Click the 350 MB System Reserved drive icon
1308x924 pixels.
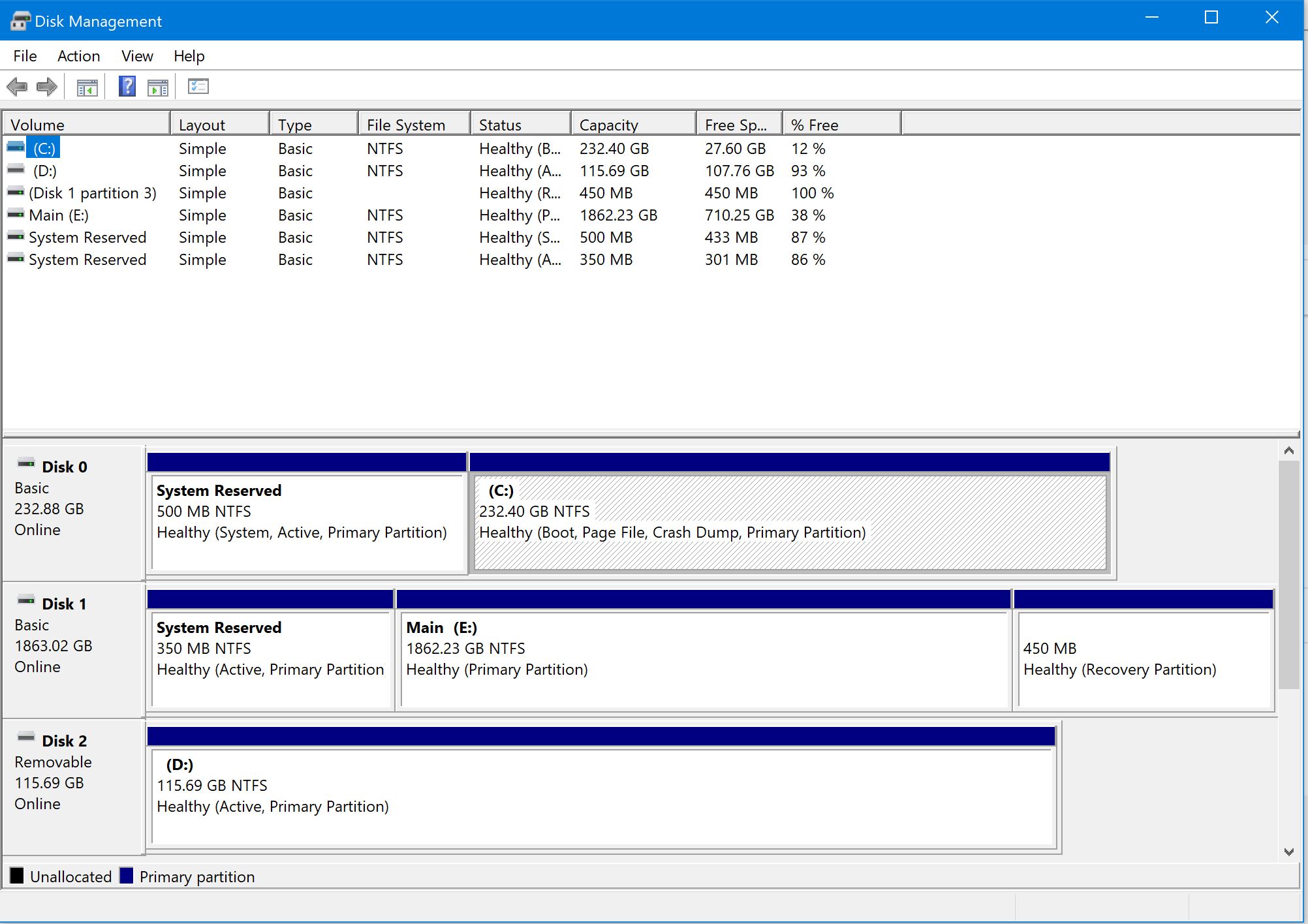(x=16, y=258)
